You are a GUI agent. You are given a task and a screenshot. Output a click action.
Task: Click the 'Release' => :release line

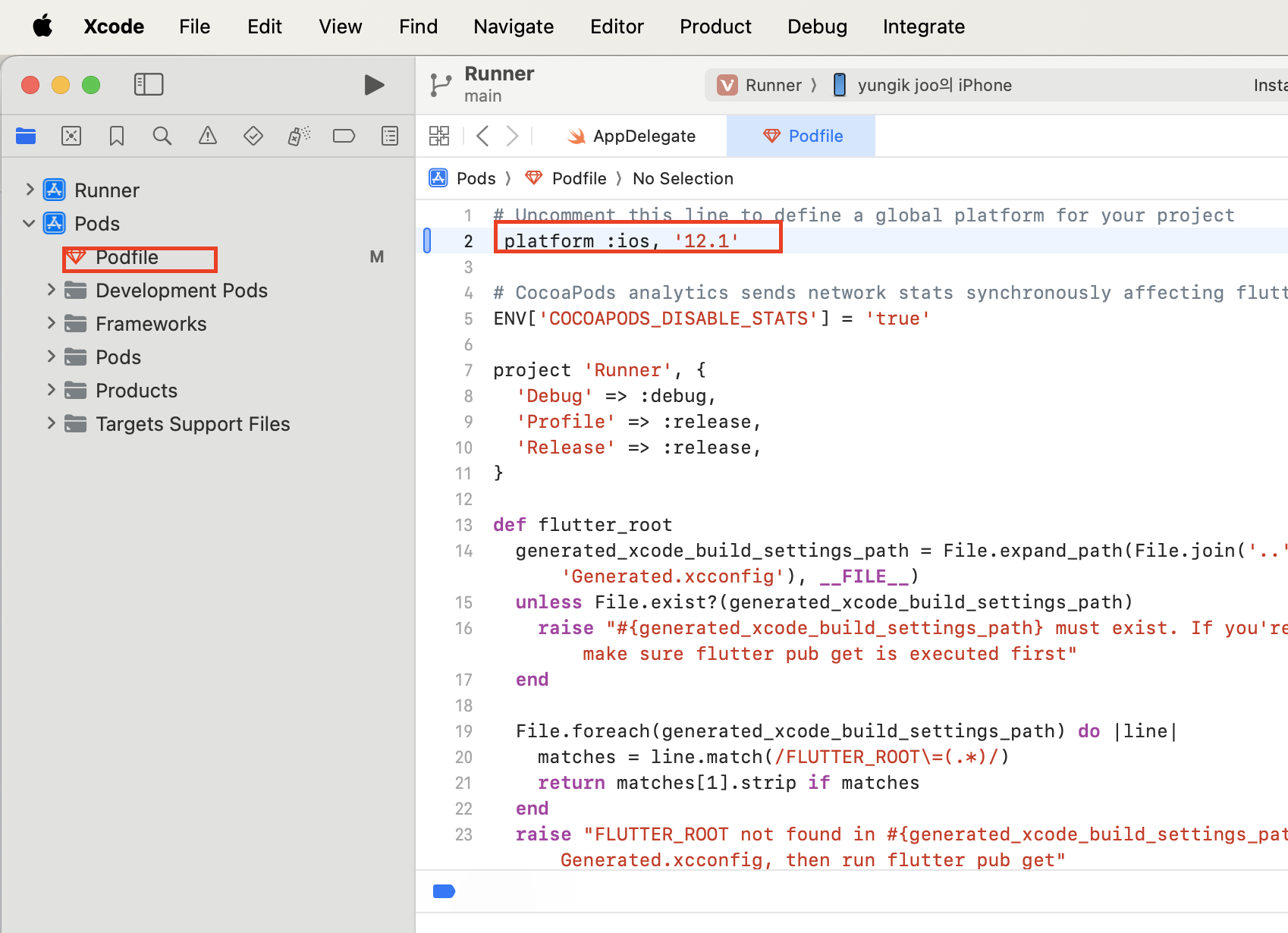pos(638,448)
